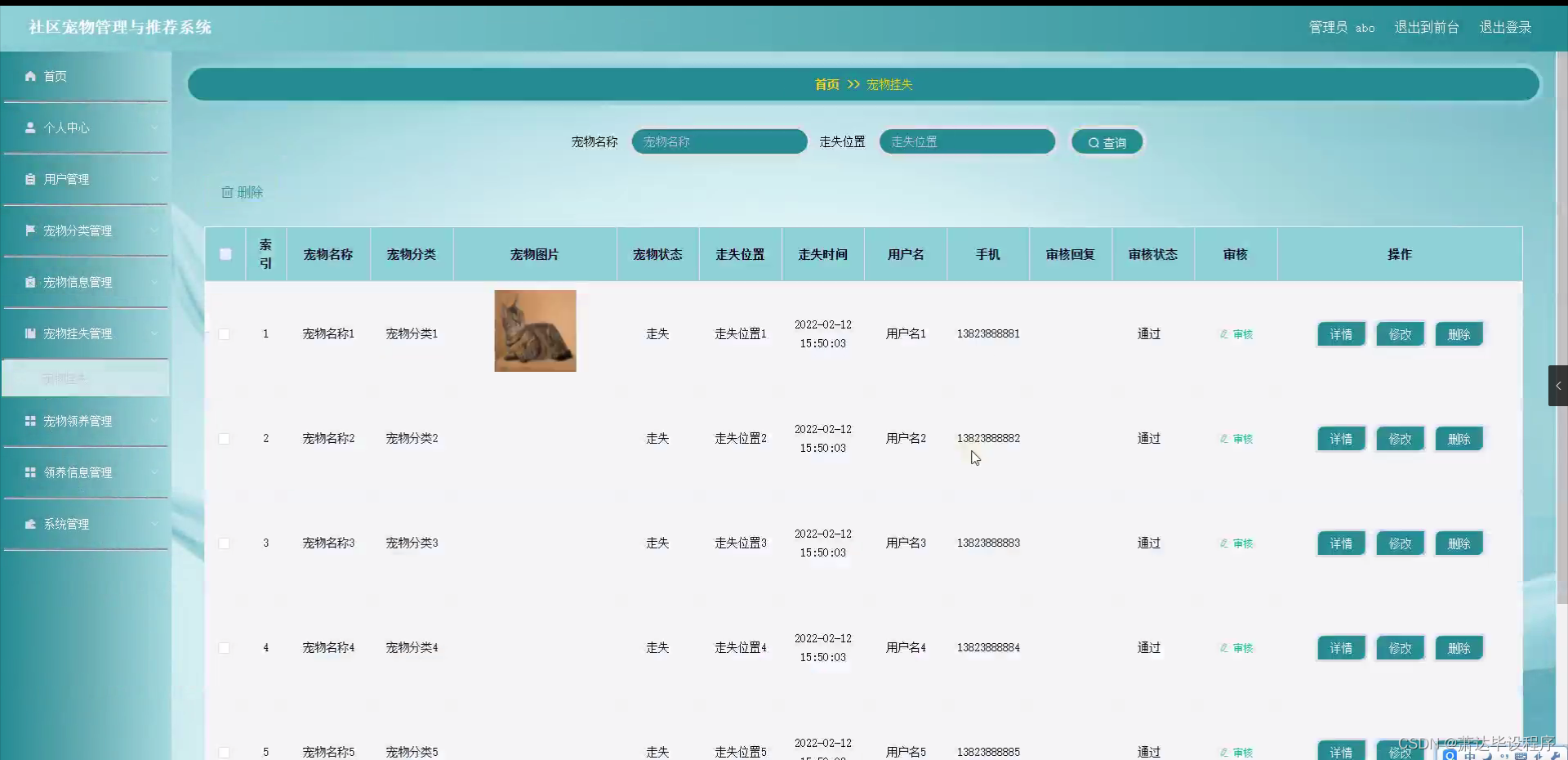Image resolution: width=1568 pixels, height=760 pixels.
Task: Click the 审核状态 column header
Action: click(1153, 254)
